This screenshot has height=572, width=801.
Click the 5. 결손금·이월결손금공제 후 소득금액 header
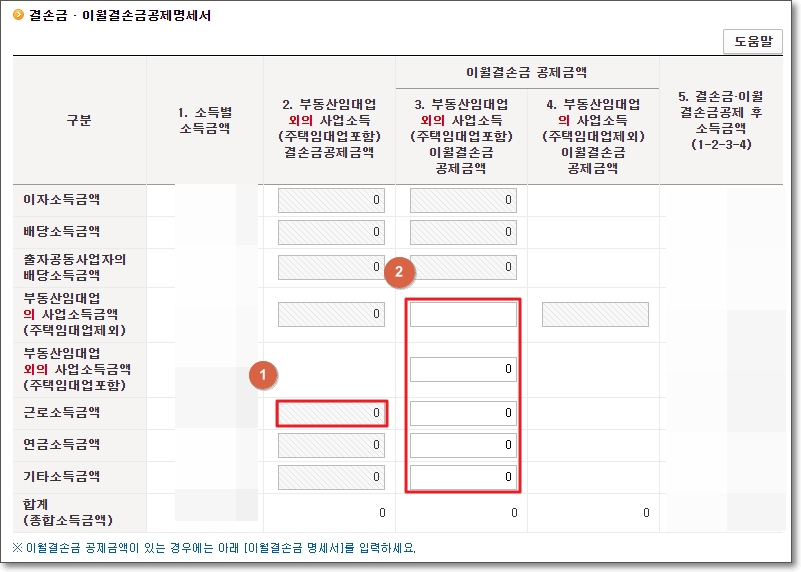pos(721,120)
